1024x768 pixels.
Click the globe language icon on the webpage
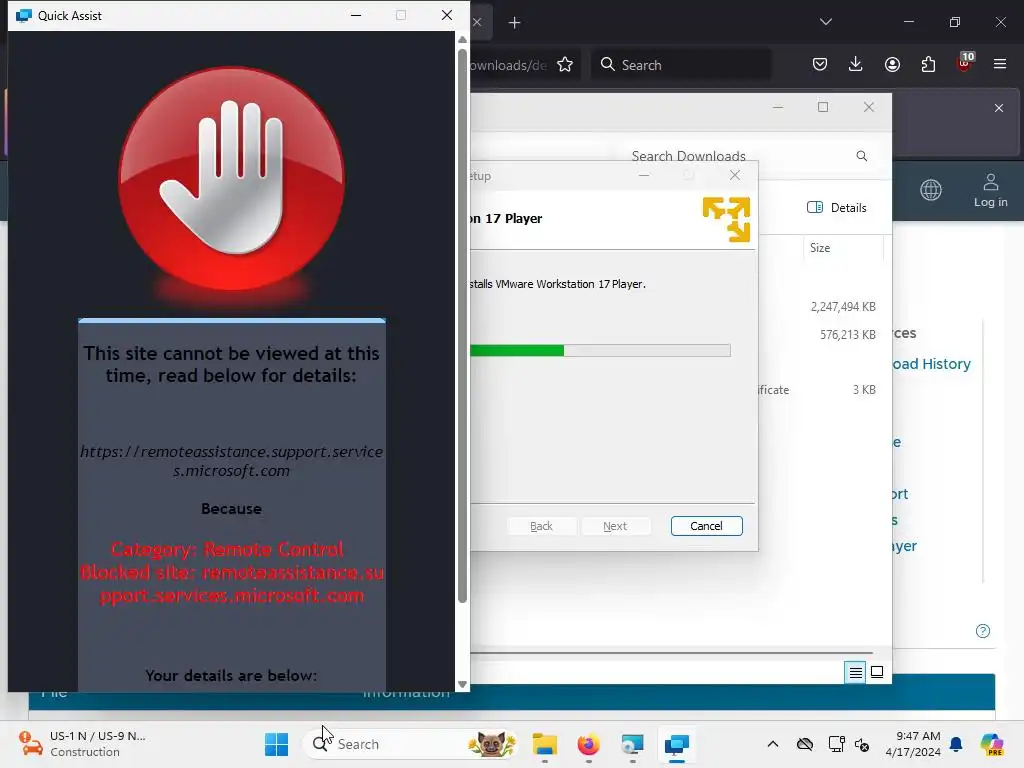pos(931,190)
